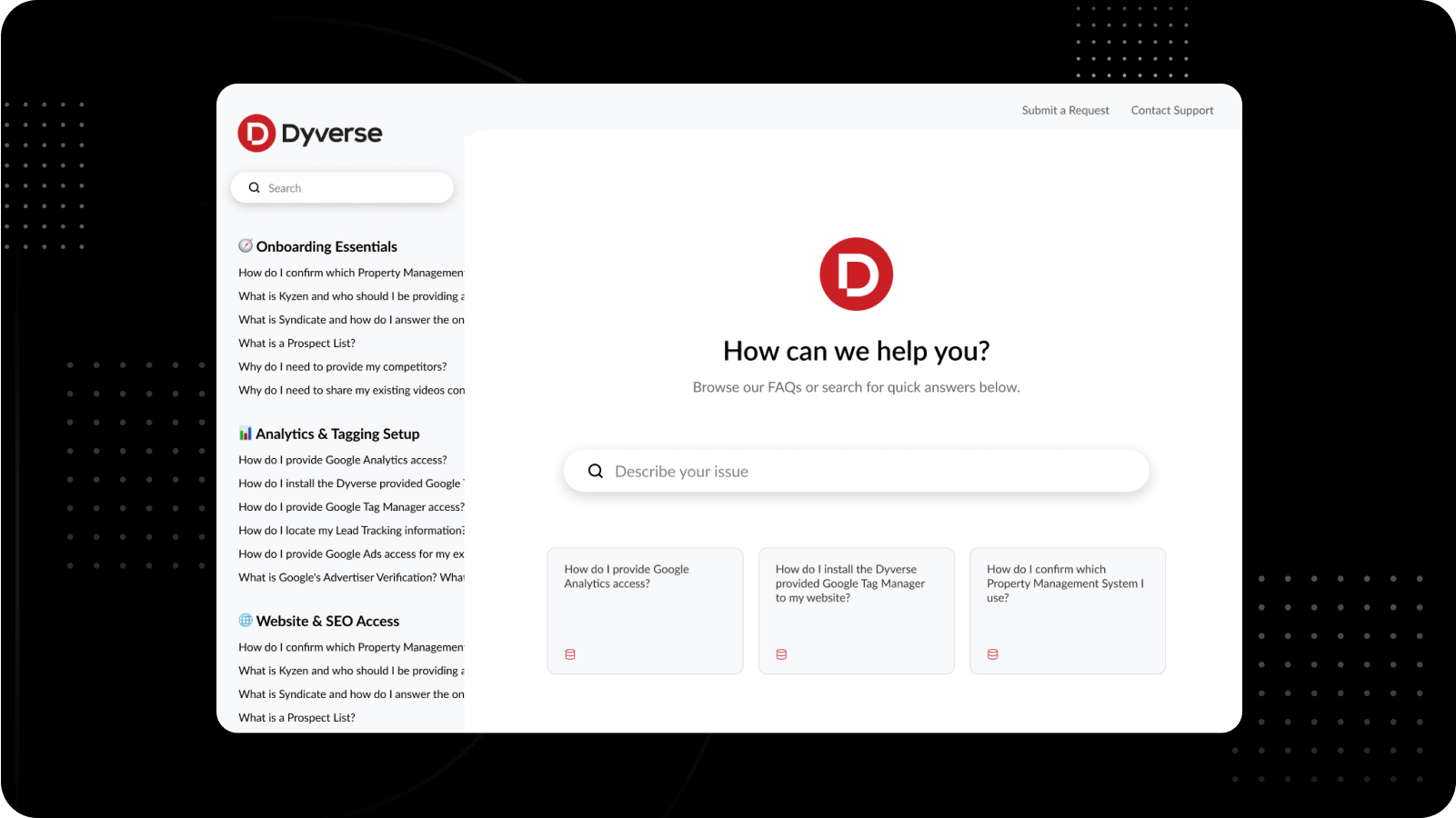This screenshot has height=818, width=1456.
Task: Open Submit a Request
Action: pos(1065,110)
